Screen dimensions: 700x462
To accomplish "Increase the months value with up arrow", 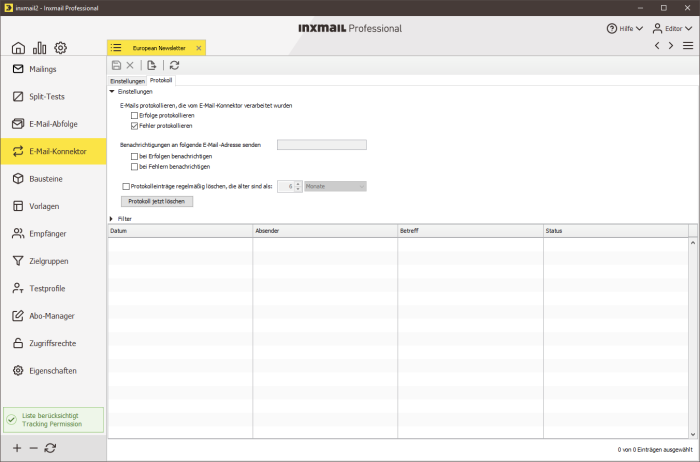I will (298, 183).
